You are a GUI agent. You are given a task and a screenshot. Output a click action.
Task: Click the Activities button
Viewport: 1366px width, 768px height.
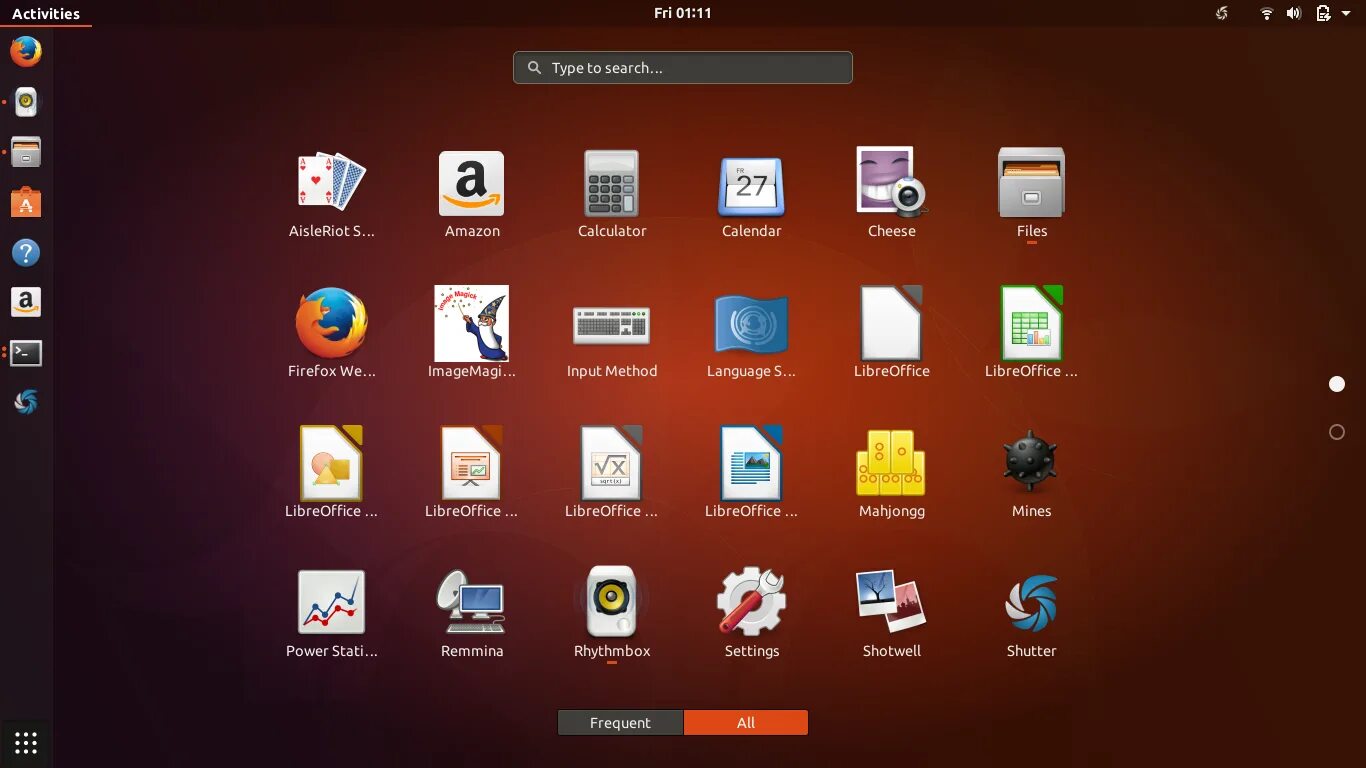(46, 13)
